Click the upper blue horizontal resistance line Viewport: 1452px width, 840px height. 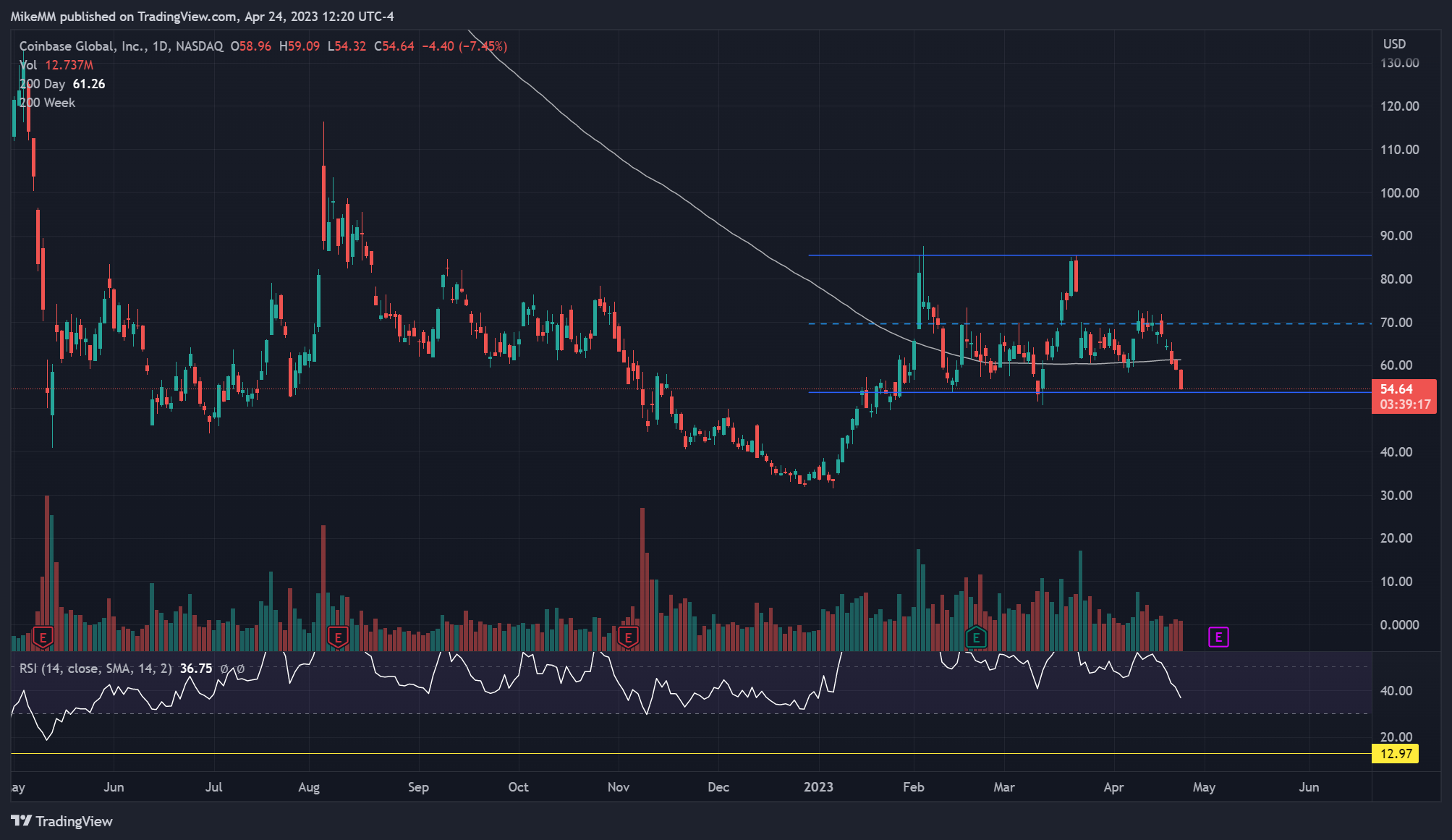(x=1090, y=255)
